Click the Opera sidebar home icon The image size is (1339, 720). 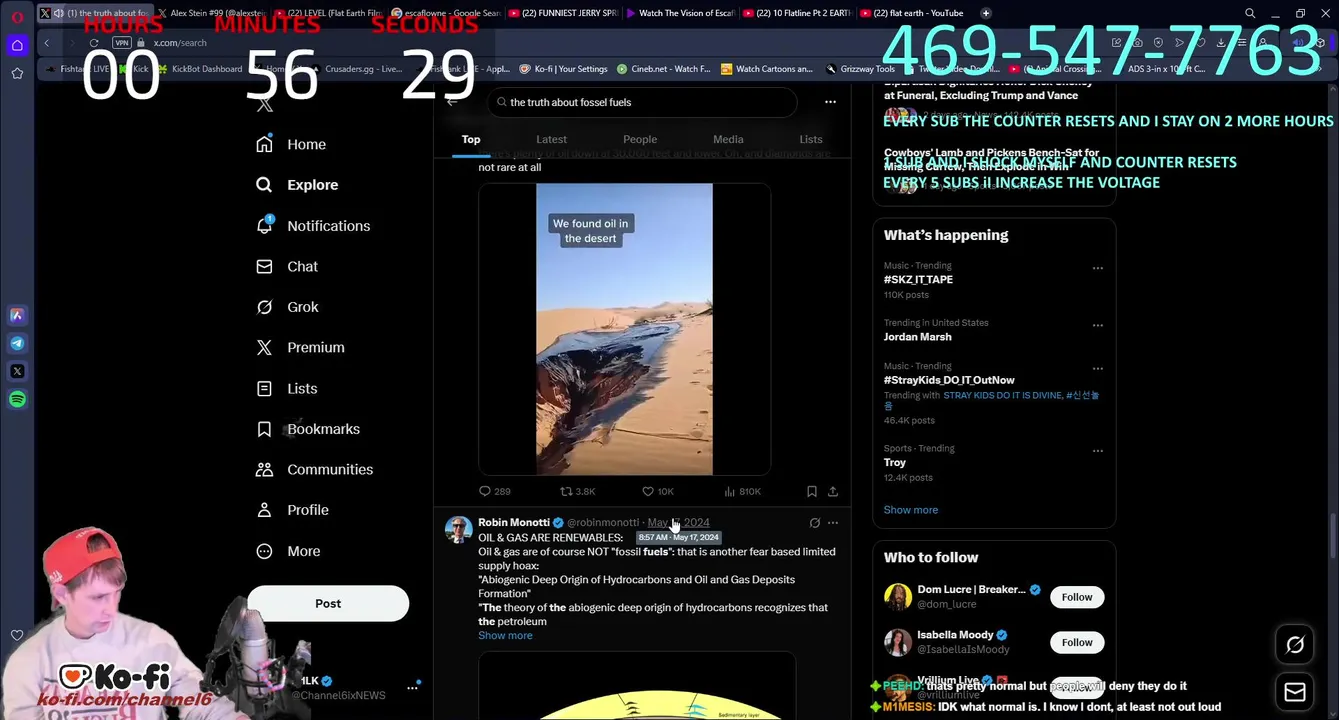click(17, 45)
